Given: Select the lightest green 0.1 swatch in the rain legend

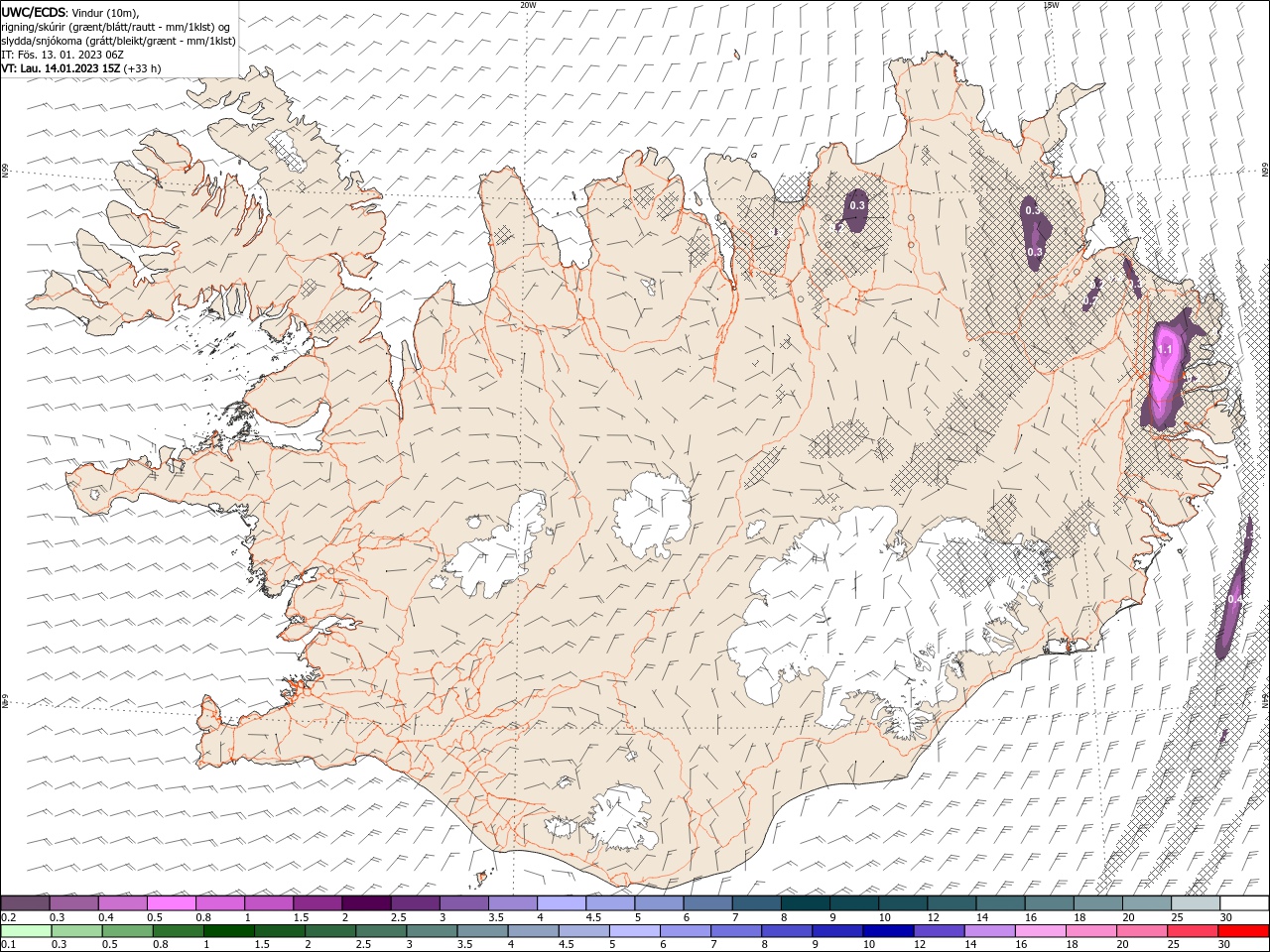Looking at the screenshot, I should click(26, 931).
